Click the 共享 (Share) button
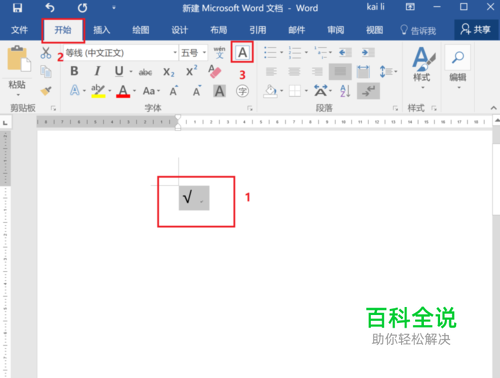This screenshot has width=500, height=378. (x=476, y=30)
